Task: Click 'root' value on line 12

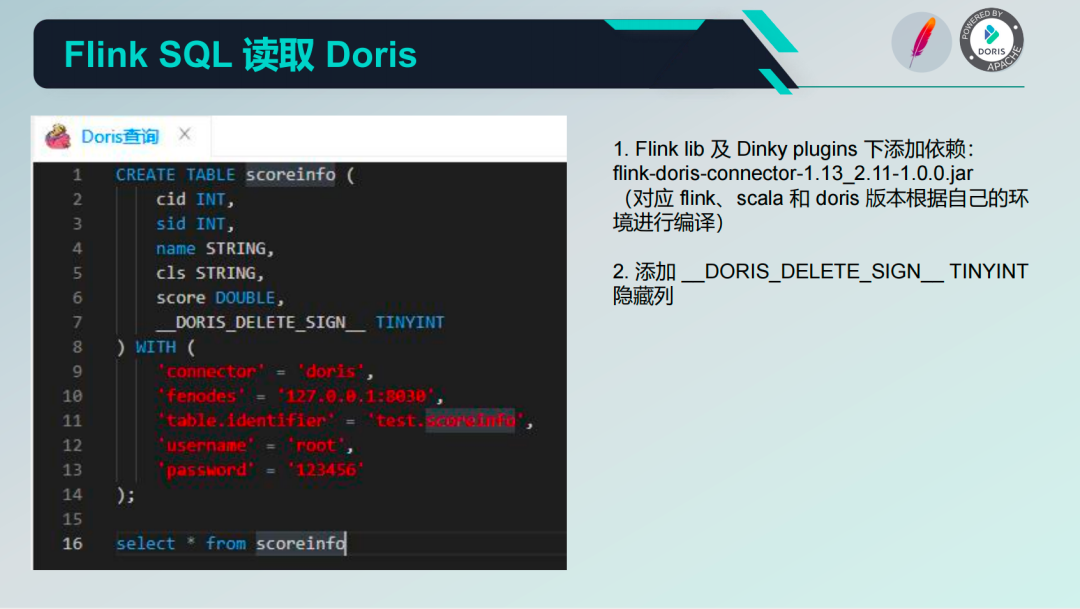Action: pyautogui.click(x=315, y=445)
